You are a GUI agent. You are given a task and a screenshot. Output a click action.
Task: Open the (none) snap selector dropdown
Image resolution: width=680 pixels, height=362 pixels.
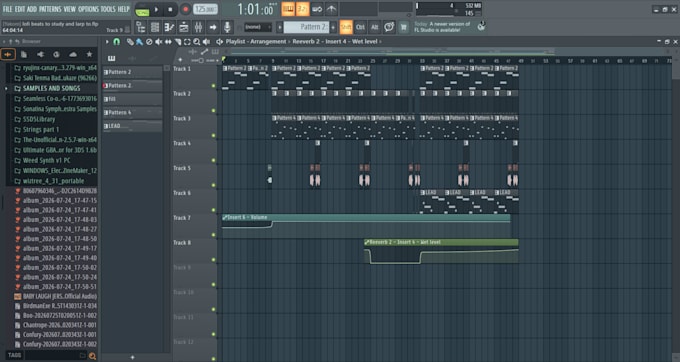[258, 27]
